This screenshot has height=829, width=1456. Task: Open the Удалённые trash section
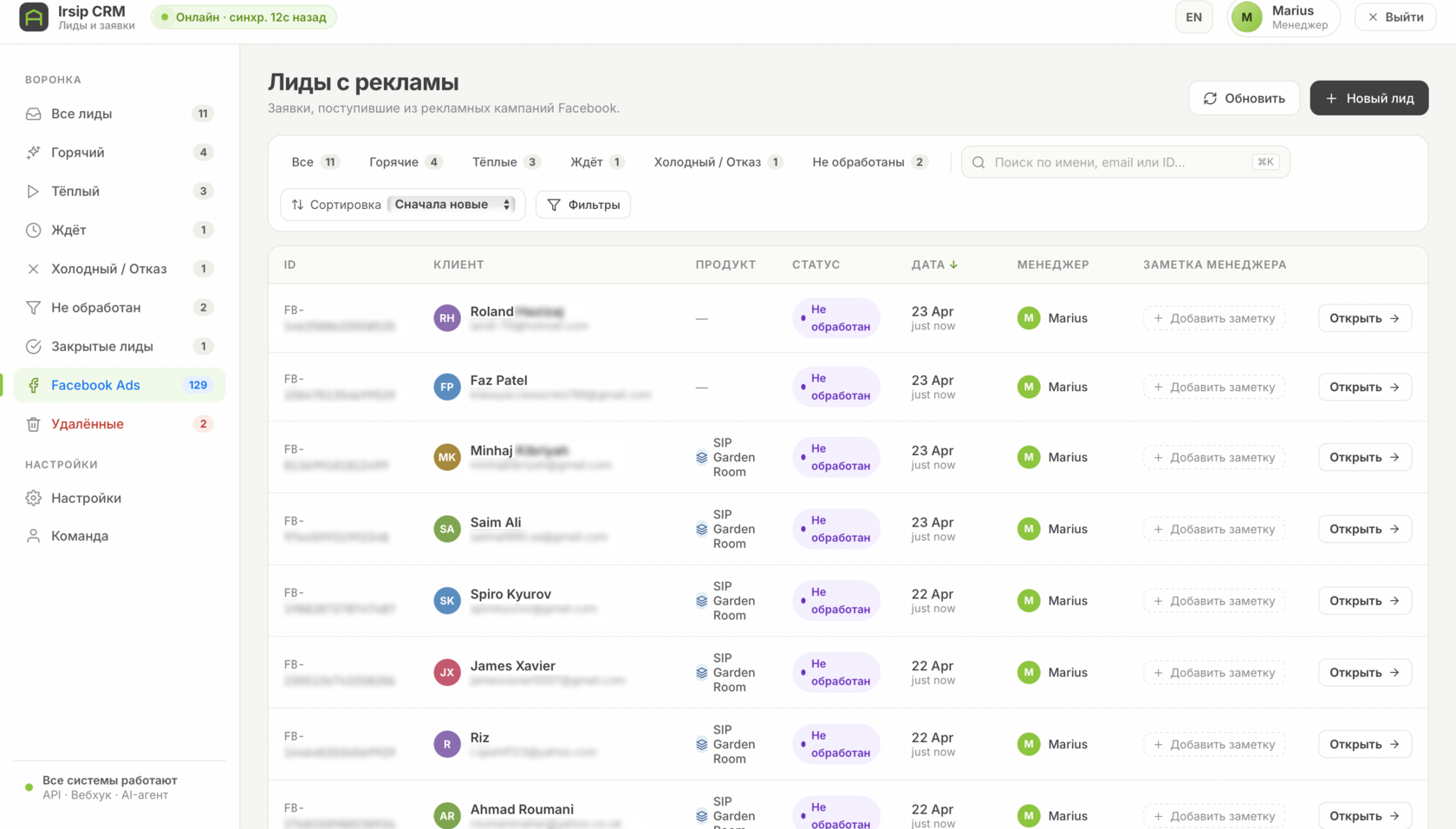tap(87, 424)
